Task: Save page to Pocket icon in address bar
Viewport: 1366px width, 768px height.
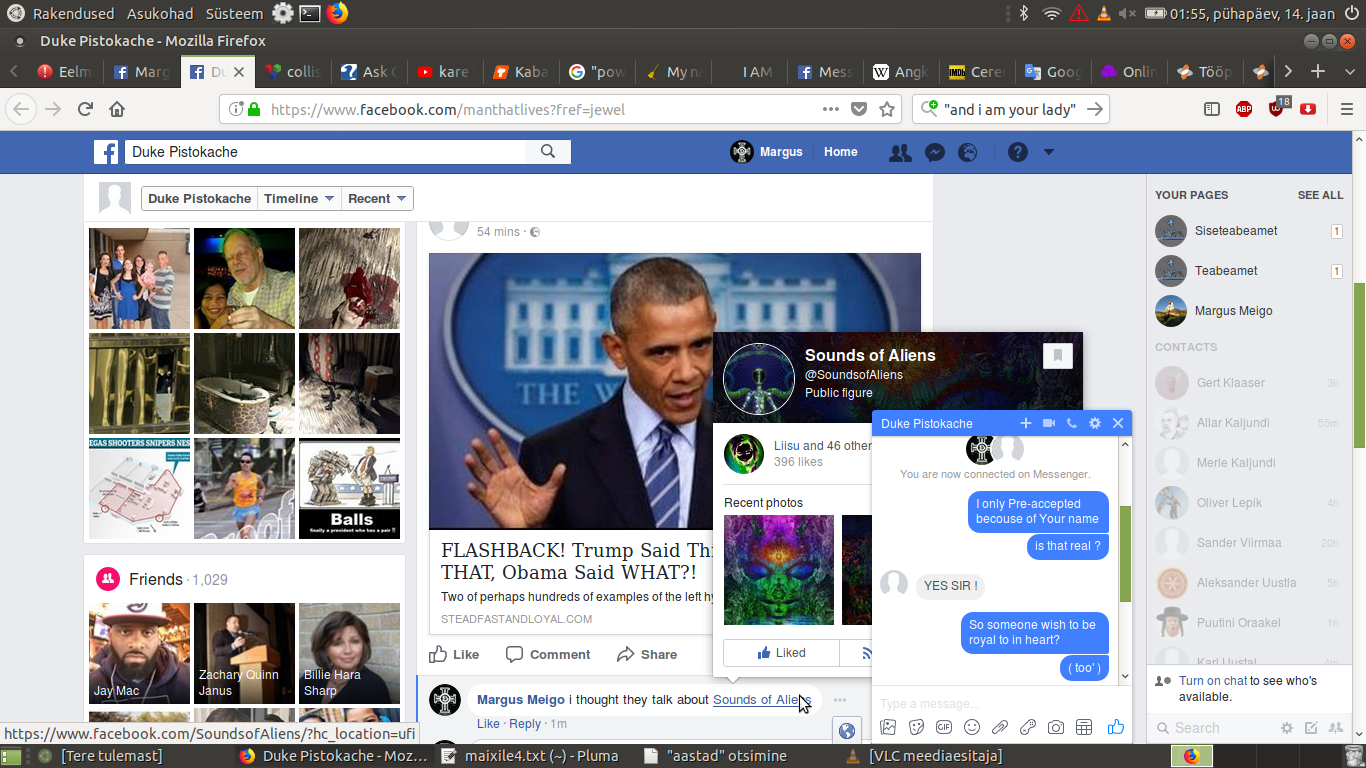Action: (859, 109)
